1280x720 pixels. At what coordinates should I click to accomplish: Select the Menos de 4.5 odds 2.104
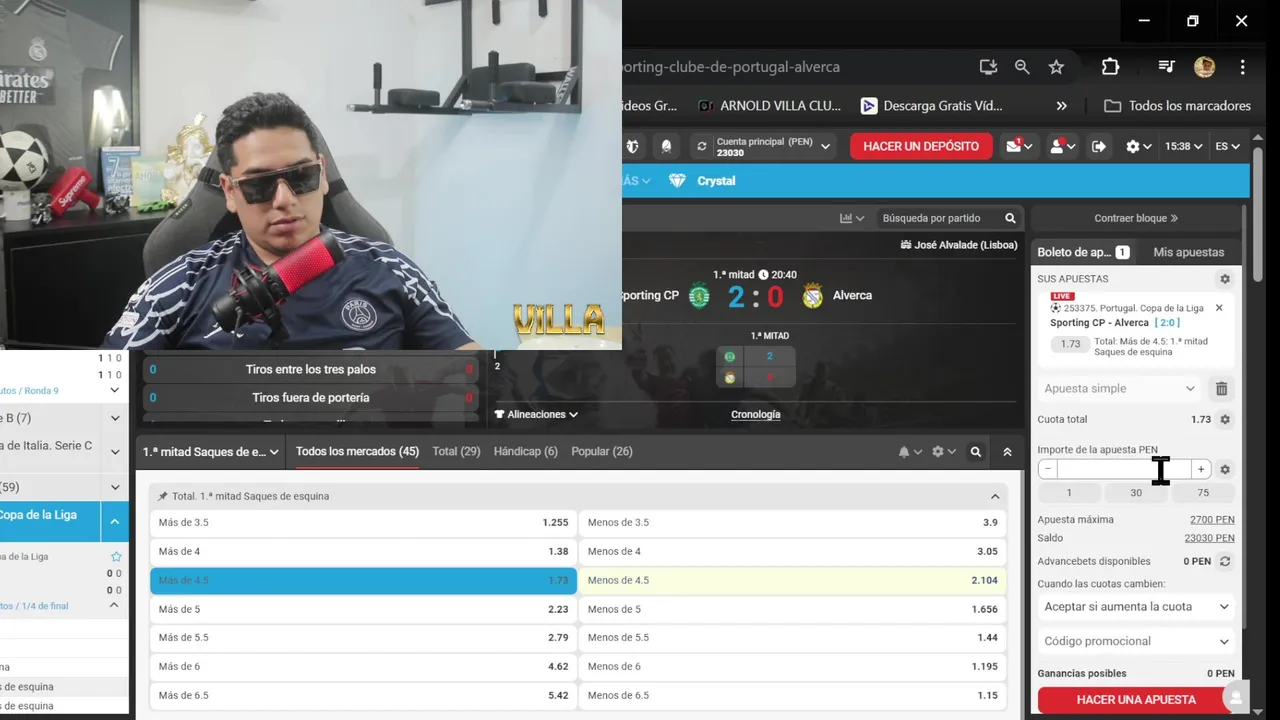792,581
